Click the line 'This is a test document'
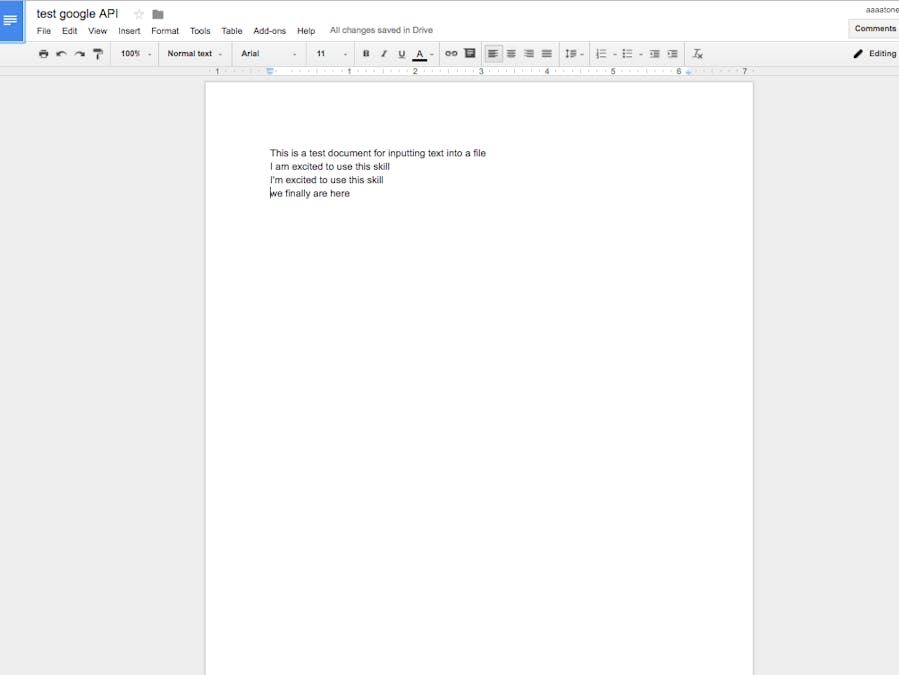 [x=378, y=153]
